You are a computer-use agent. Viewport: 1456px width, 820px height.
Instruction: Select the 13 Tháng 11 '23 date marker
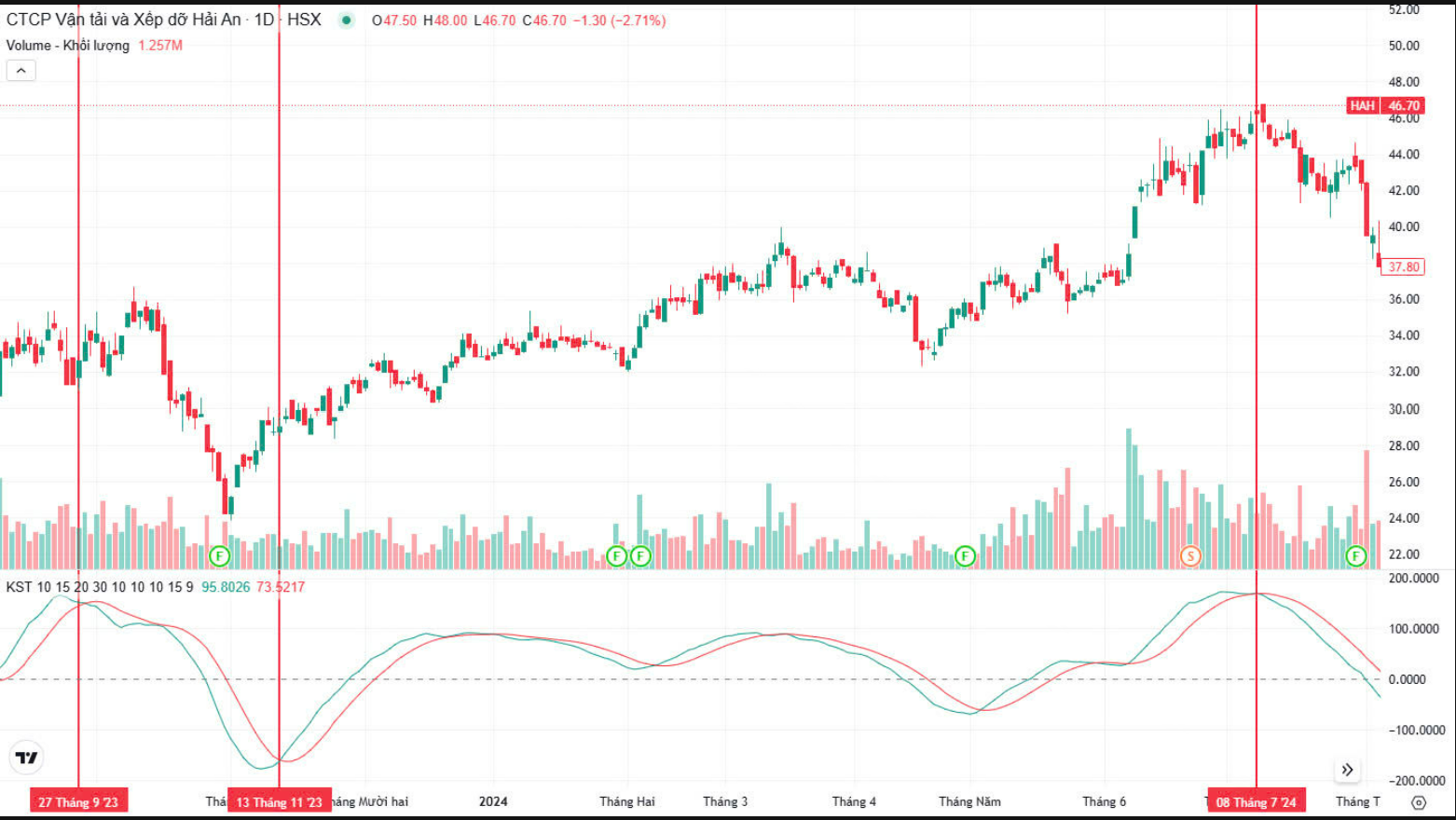[x=279, y=801]
